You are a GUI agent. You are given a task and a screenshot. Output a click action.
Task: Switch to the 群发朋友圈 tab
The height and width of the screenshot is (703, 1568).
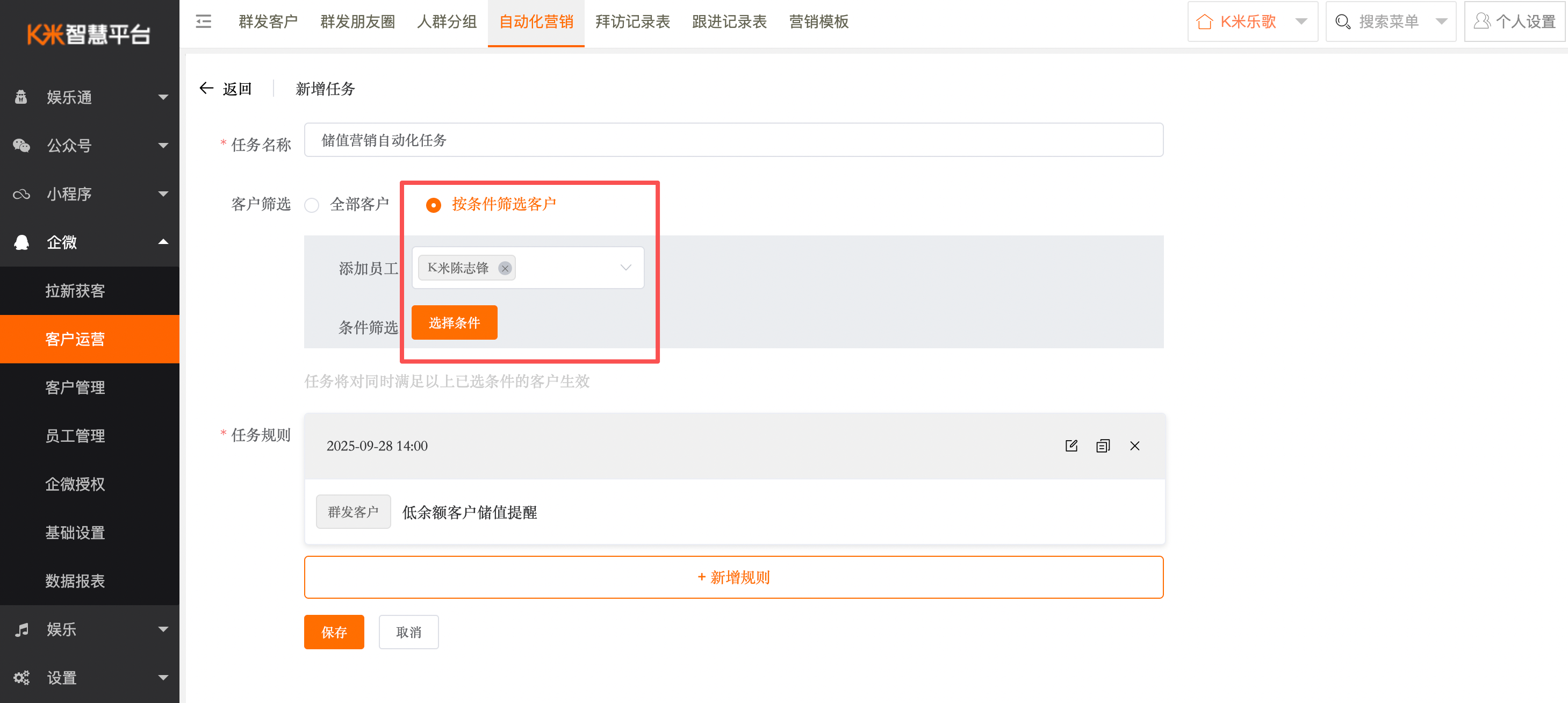357,22
